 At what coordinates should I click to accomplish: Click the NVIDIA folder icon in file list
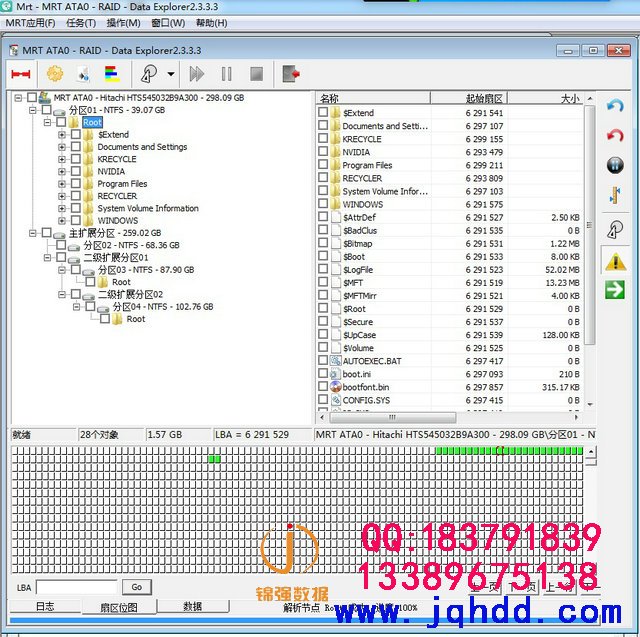coord(336,152)
